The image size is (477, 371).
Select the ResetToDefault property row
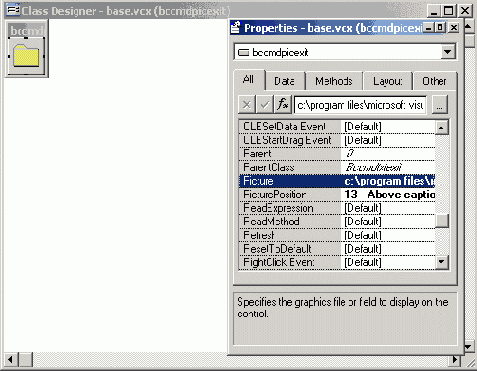[337, 249]
